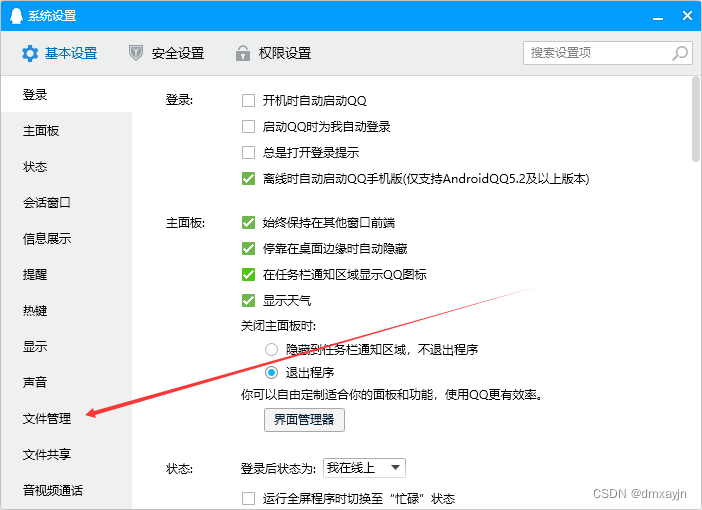Uncheck 停靠在桌面边缘时自动隐藏
This screenshot has width=702, height=510.
point(248,249)
